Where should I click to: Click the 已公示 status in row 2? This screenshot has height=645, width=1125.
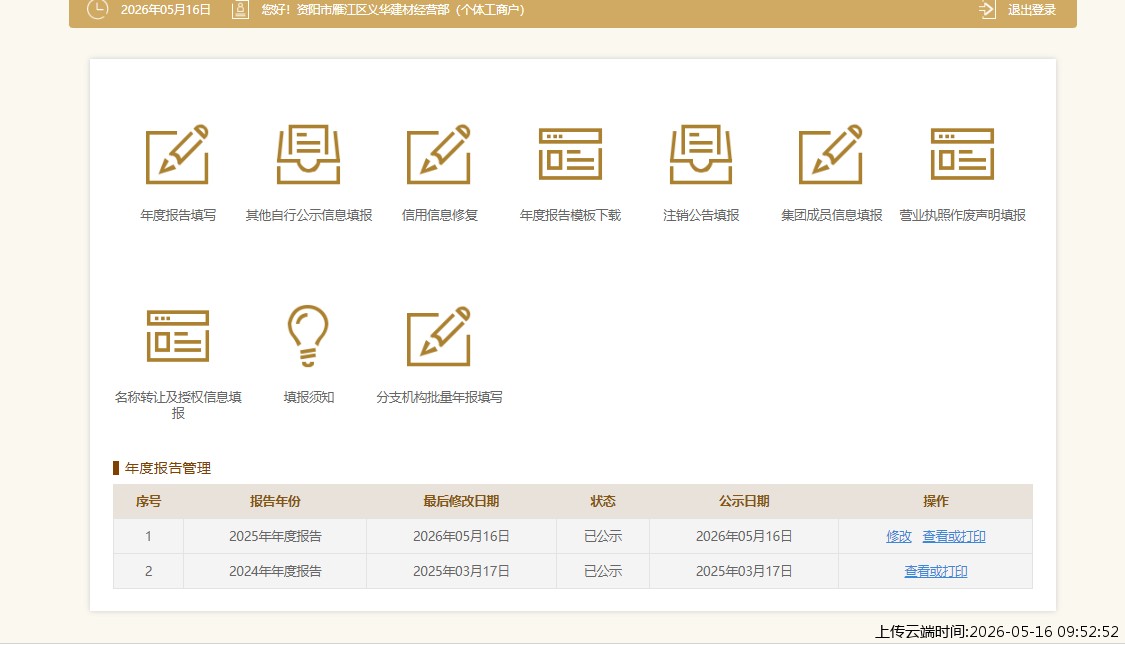coord(603,571)
